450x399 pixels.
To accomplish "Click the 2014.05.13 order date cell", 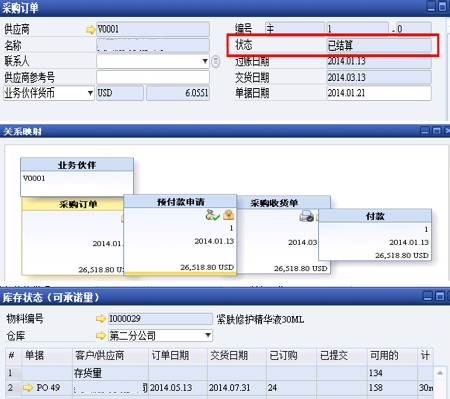I will click(x=178, y=388).
